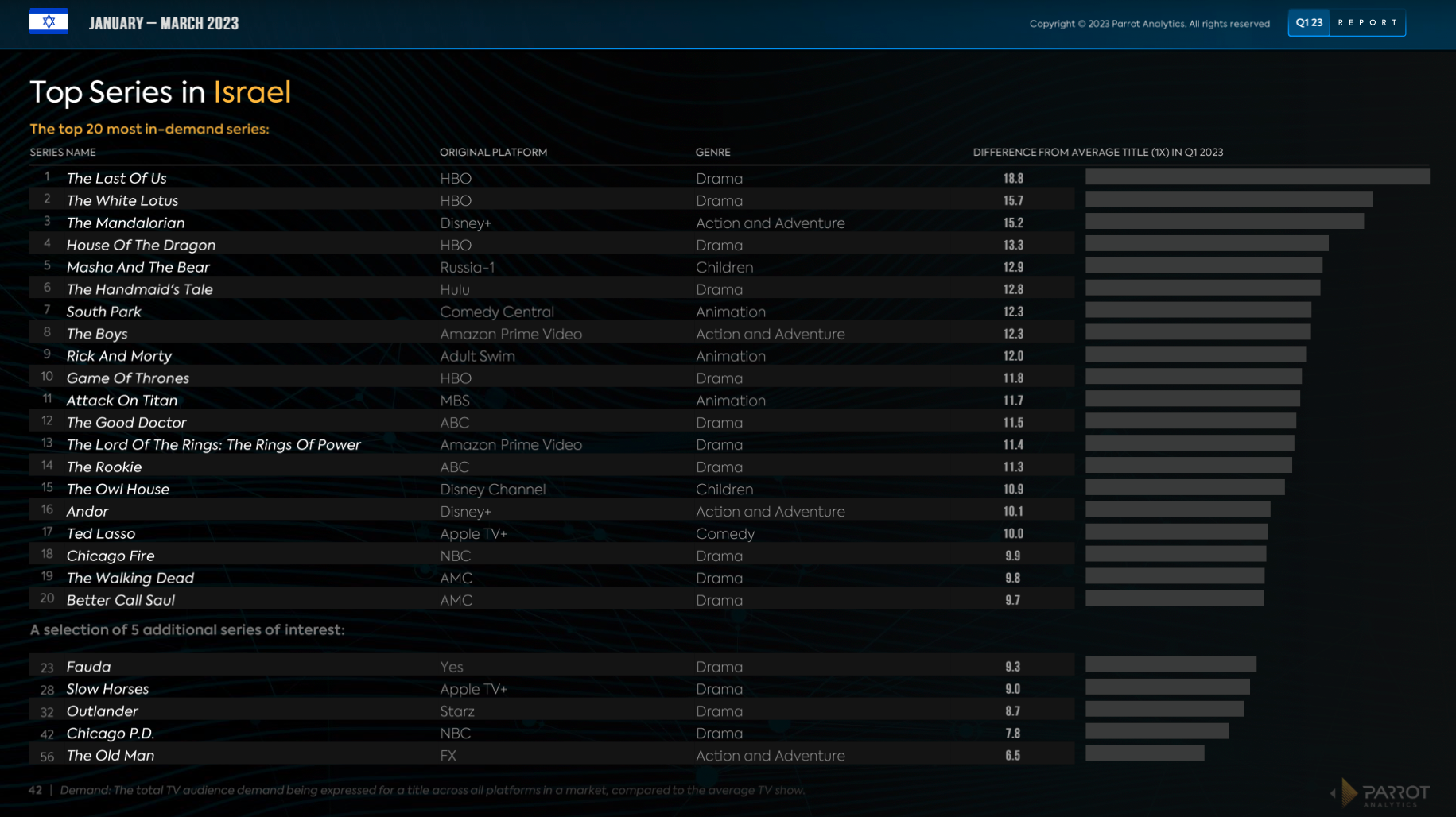Select Andor title
1456x817 pixels.
pos(87,512)
